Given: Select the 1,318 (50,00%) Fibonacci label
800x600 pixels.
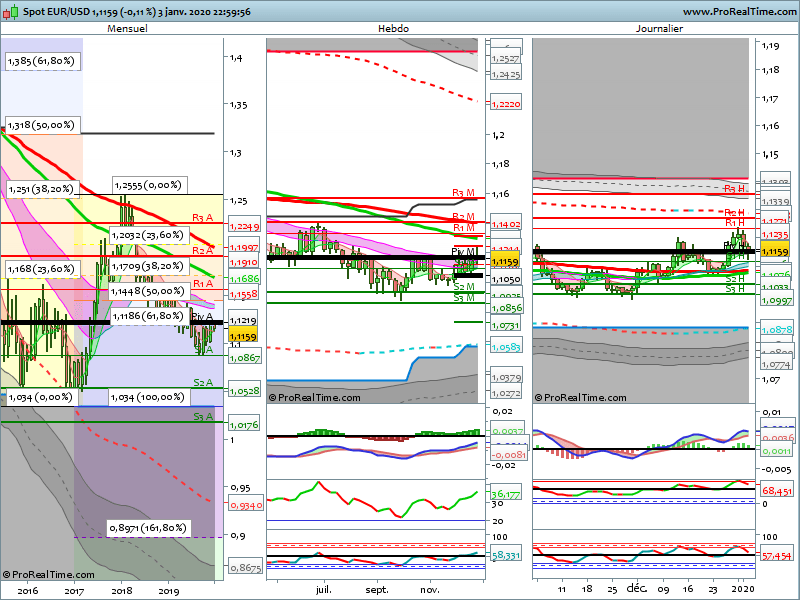Looking at the screenshot, I should (41, 126).
